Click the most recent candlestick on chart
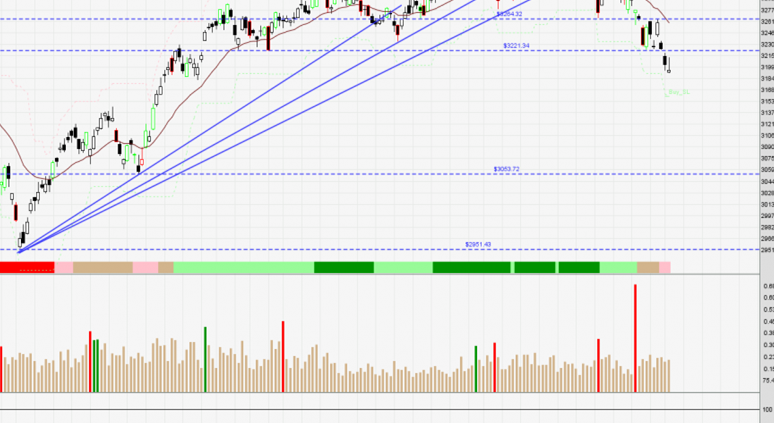Screen dimensions: 774x423 click(668, 64)
